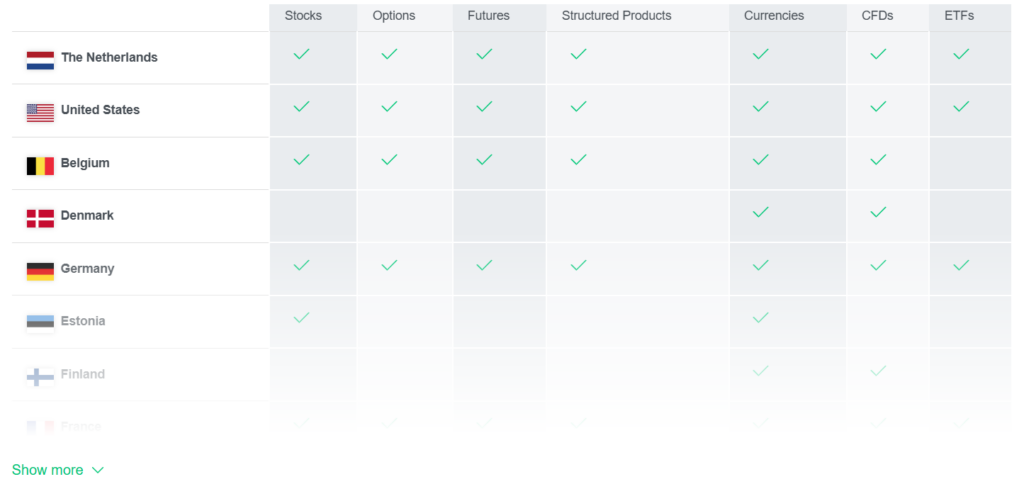Image resolution: width=1024 pixels, height=489 pixels.
Task: Select the Stocks column header
Action: pyautogui.click(x=303, y=16)
